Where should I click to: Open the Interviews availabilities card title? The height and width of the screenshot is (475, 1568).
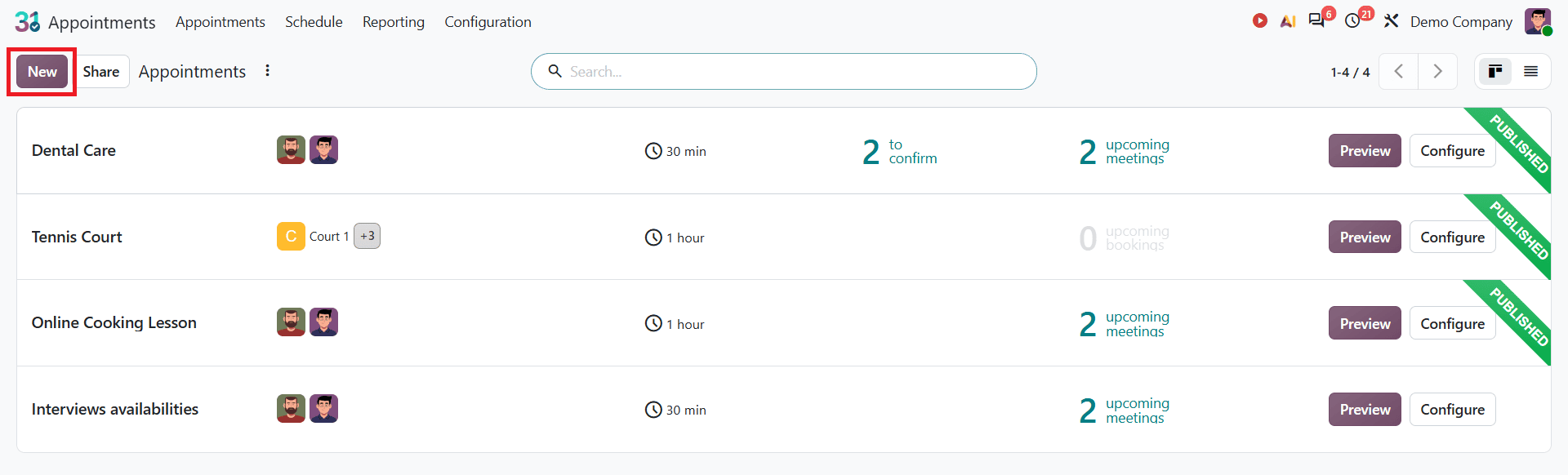tap(115, 409)
